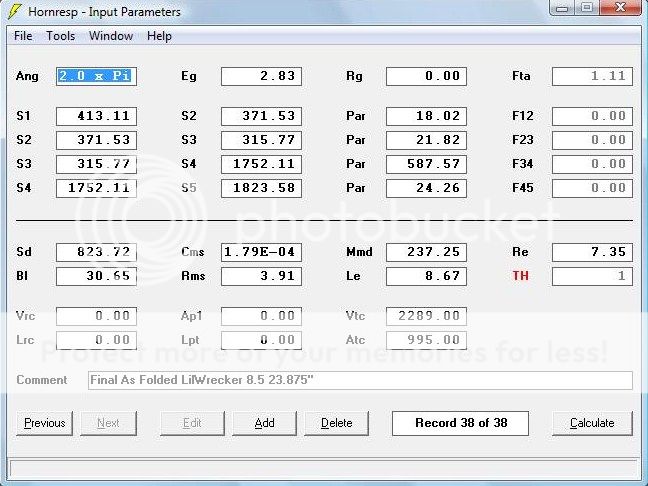
Task: Click the F12 field
Action: 592,116
